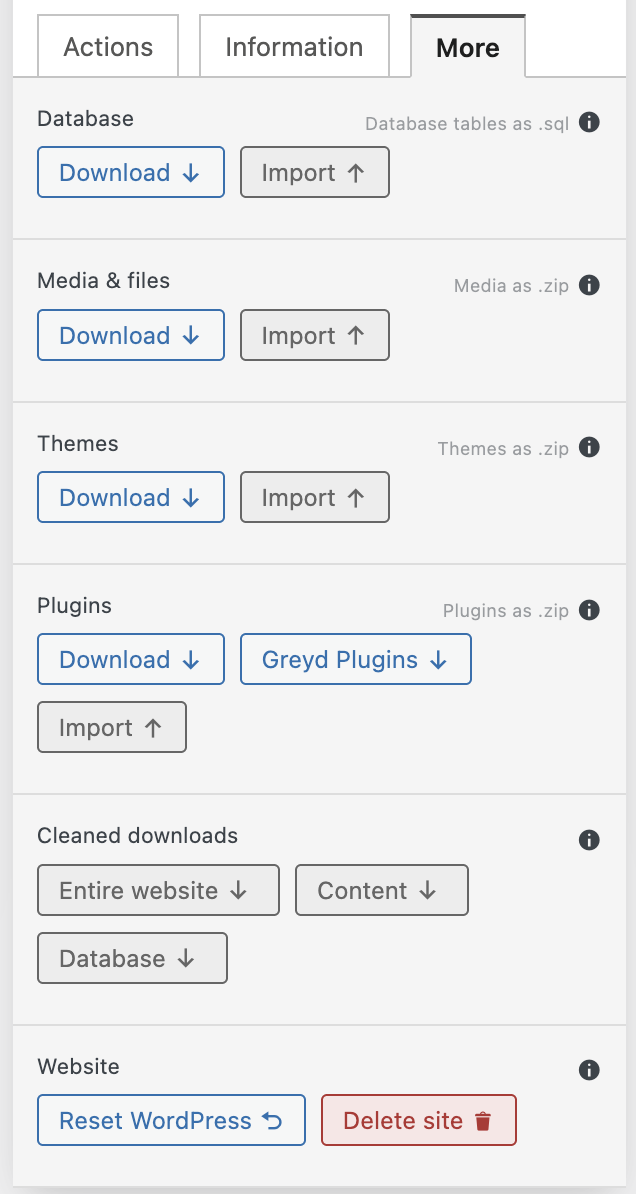Import a database file
This screenshot has height=1194, width=636.
(314, 173)
